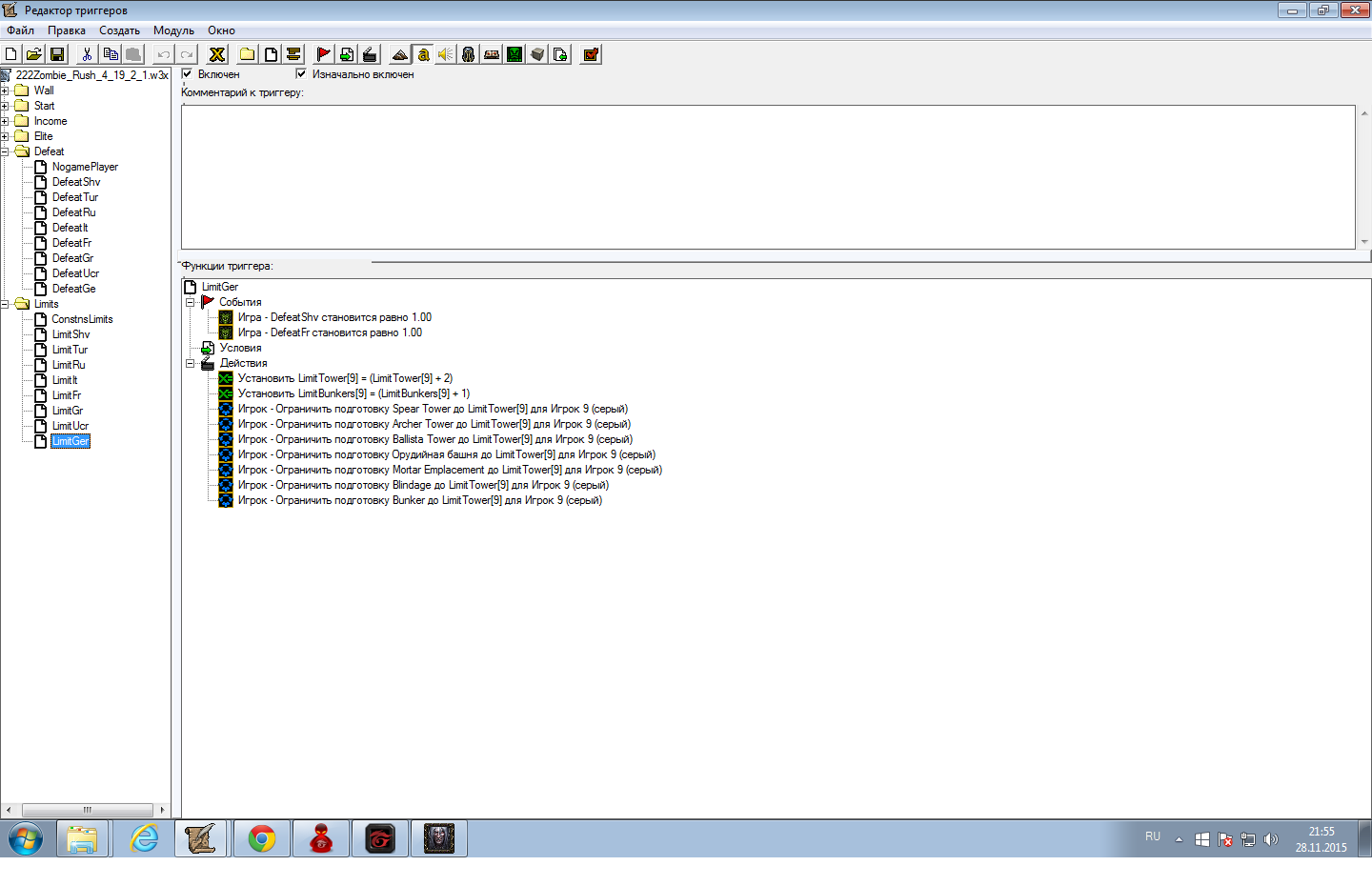Image resolution: width=1372 pixels, height=886 pixels.
Task: Copy selection with the copy icon
Action: click(x=111, y=54)
